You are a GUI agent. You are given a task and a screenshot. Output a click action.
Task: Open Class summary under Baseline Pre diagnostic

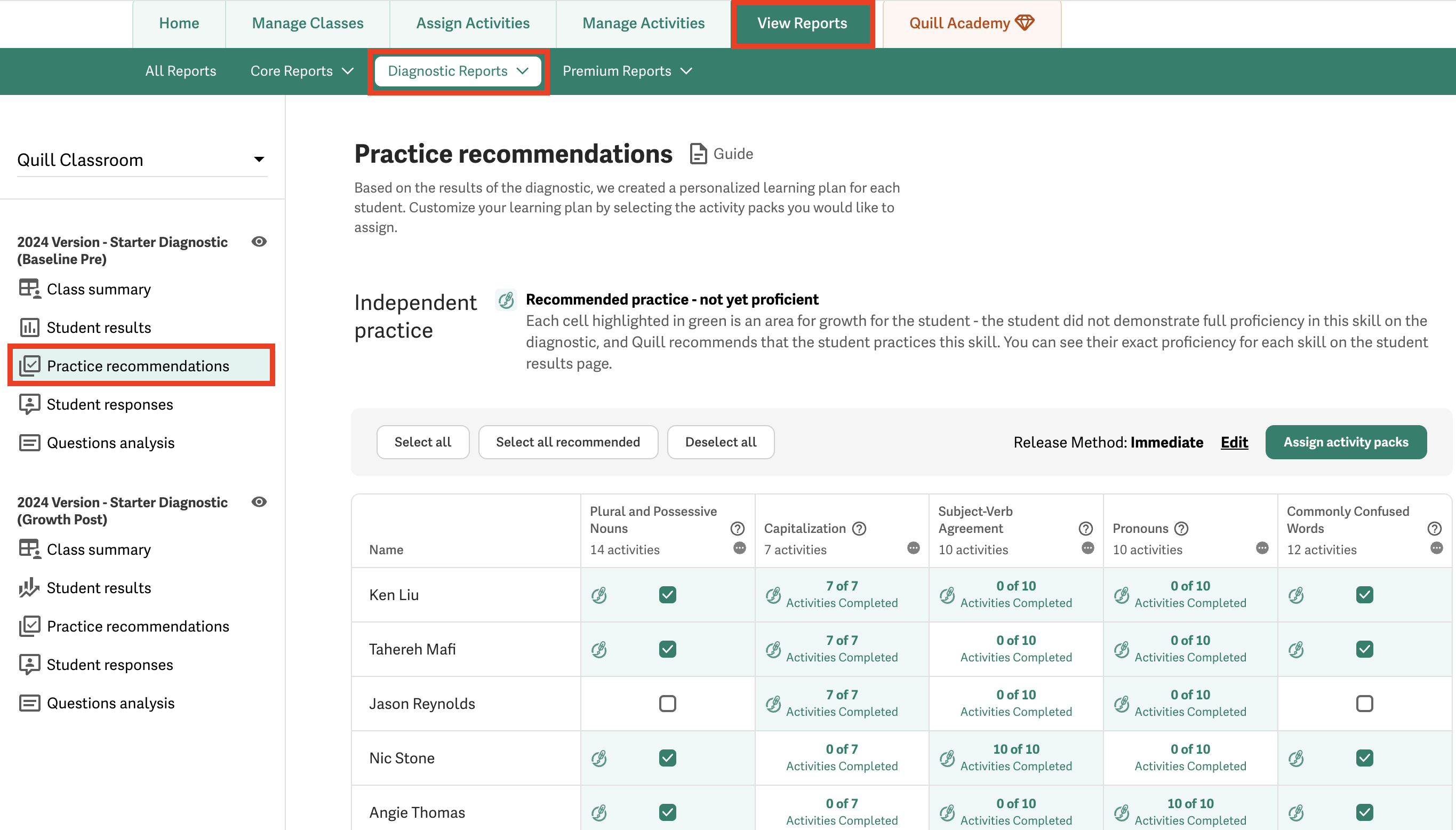coord(98,289)
